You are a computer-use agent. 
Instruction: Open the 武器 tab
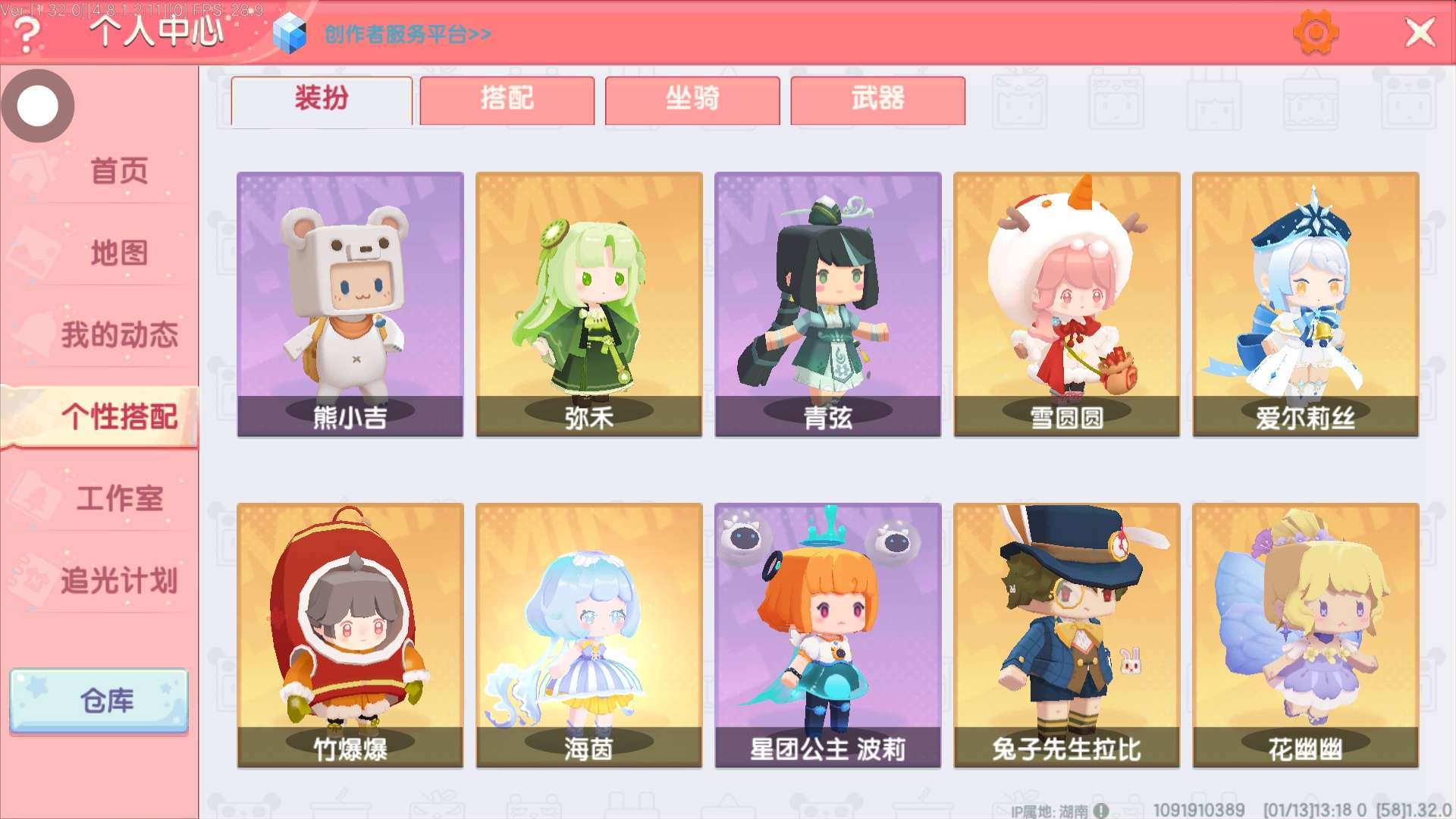877,100
